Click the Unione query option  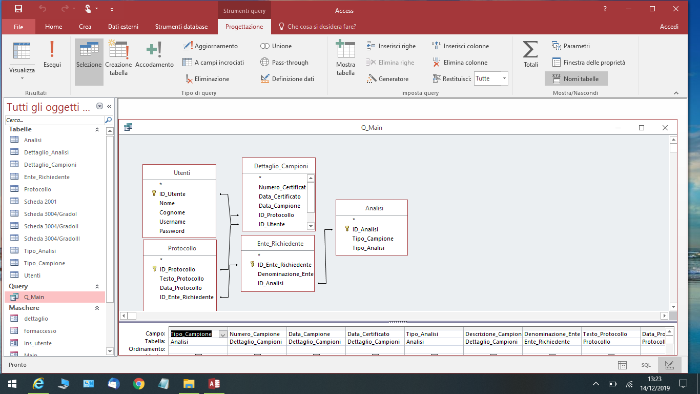pyautogui.click(x=276, y=46)
